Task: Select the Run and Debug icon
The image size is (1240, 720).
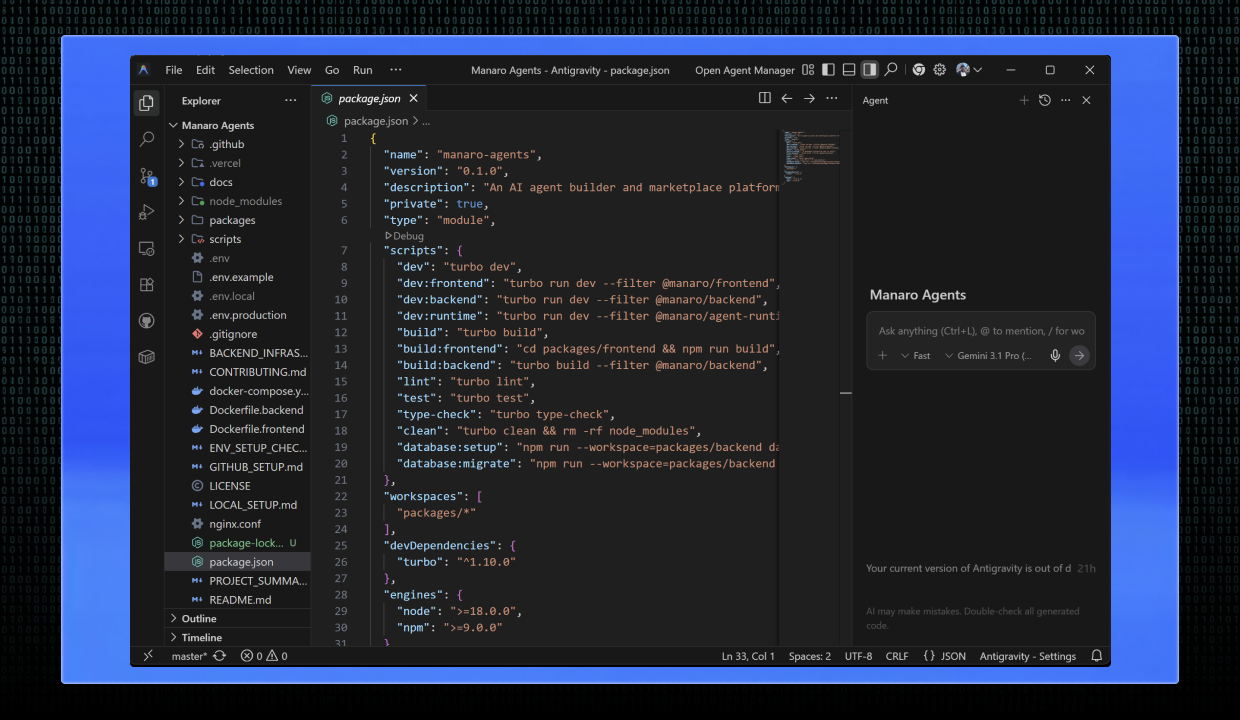Action: (x=147, y=212)
